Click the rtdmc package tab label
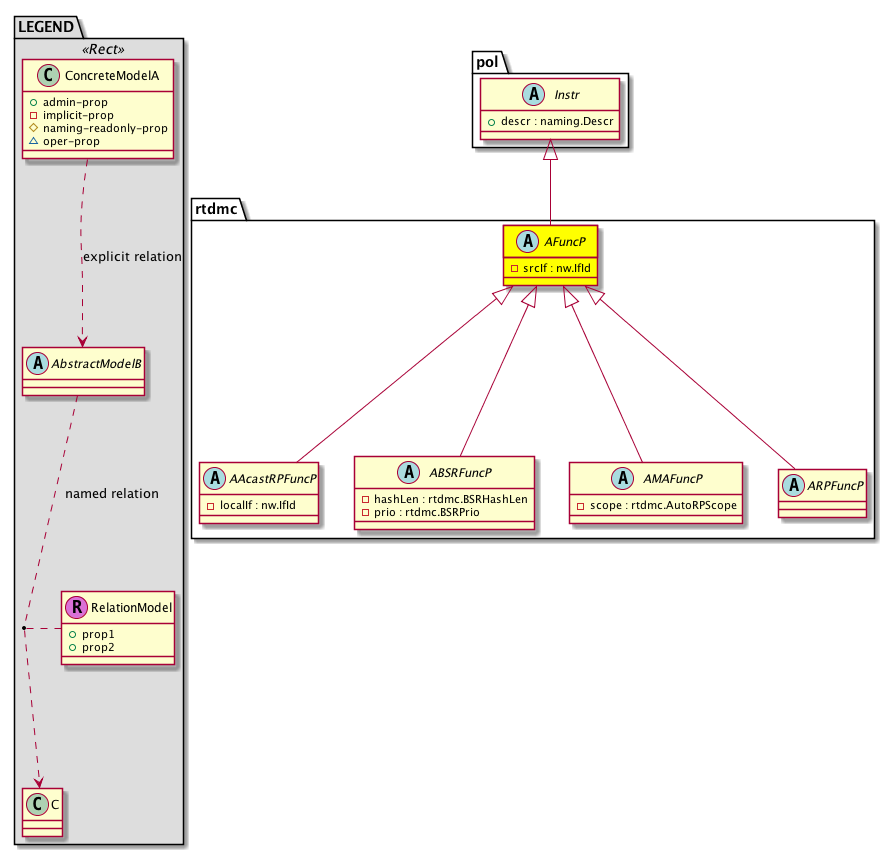895x855 pixels. coord(213,209)
